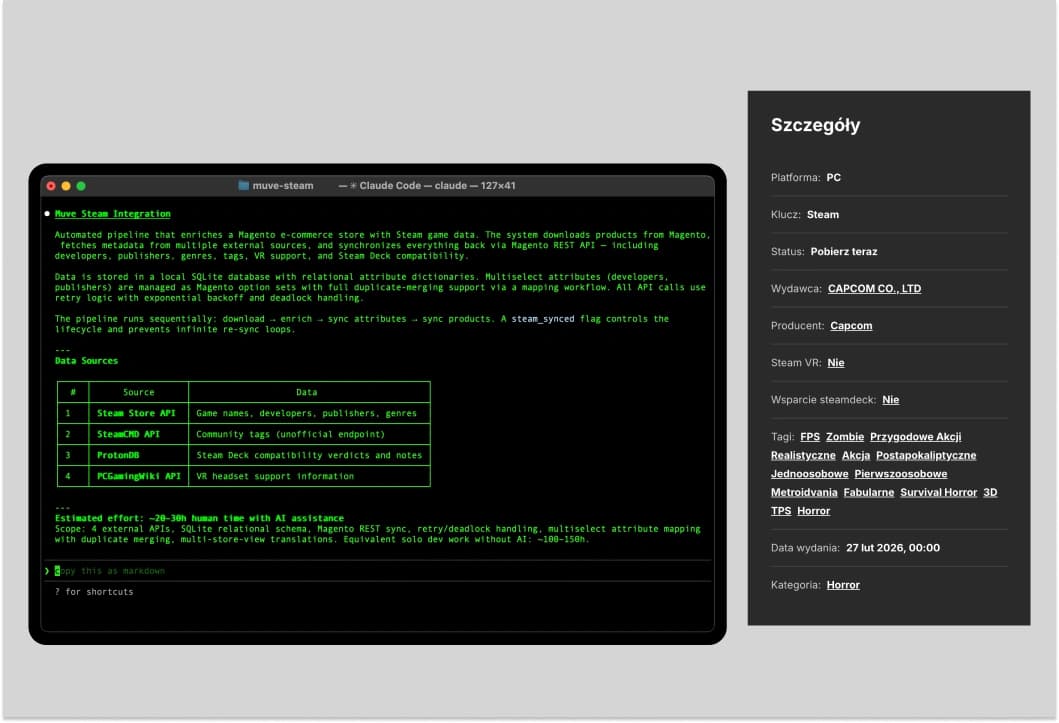Open the CAPCOM CO., LTD publisher link
The width and height of the screenshot is (1059, 723).
point(874,289)
